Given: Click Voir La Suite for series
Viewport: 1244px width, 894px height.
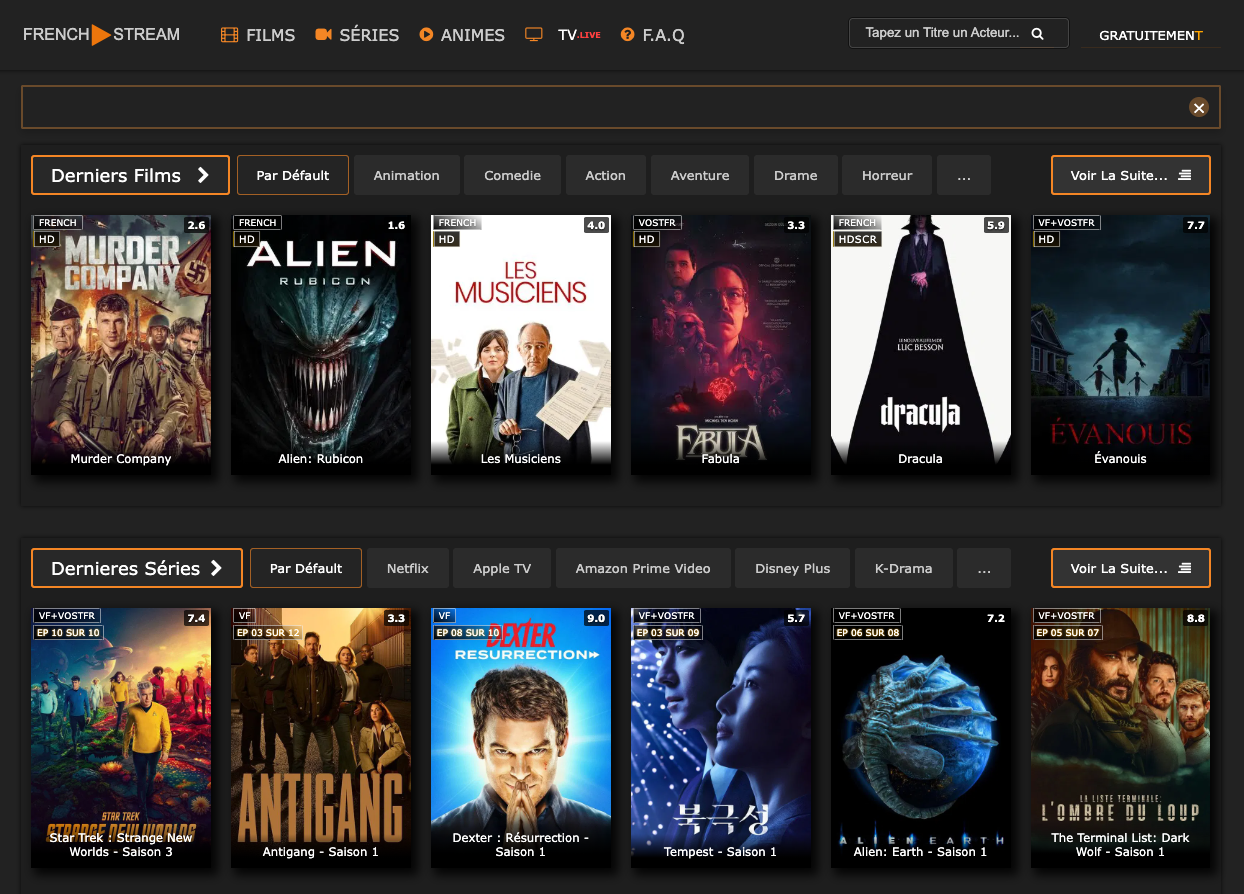Looking at the screenshot, I should click(x=1130, y=568).
